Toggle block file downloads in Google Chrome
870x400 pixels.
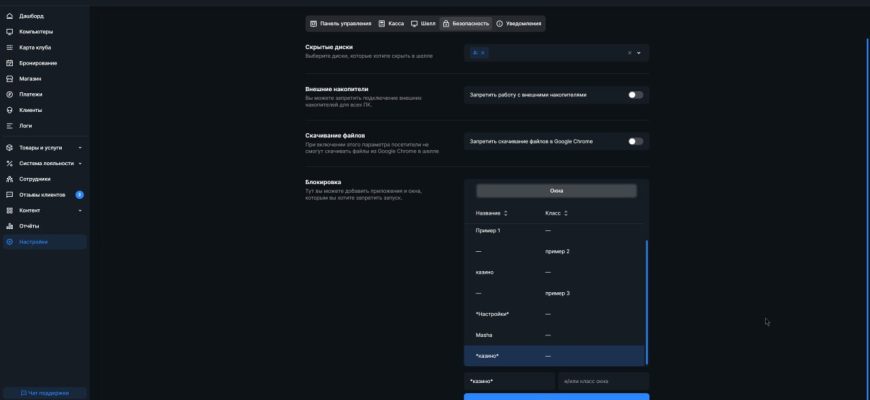coord(635,141)
